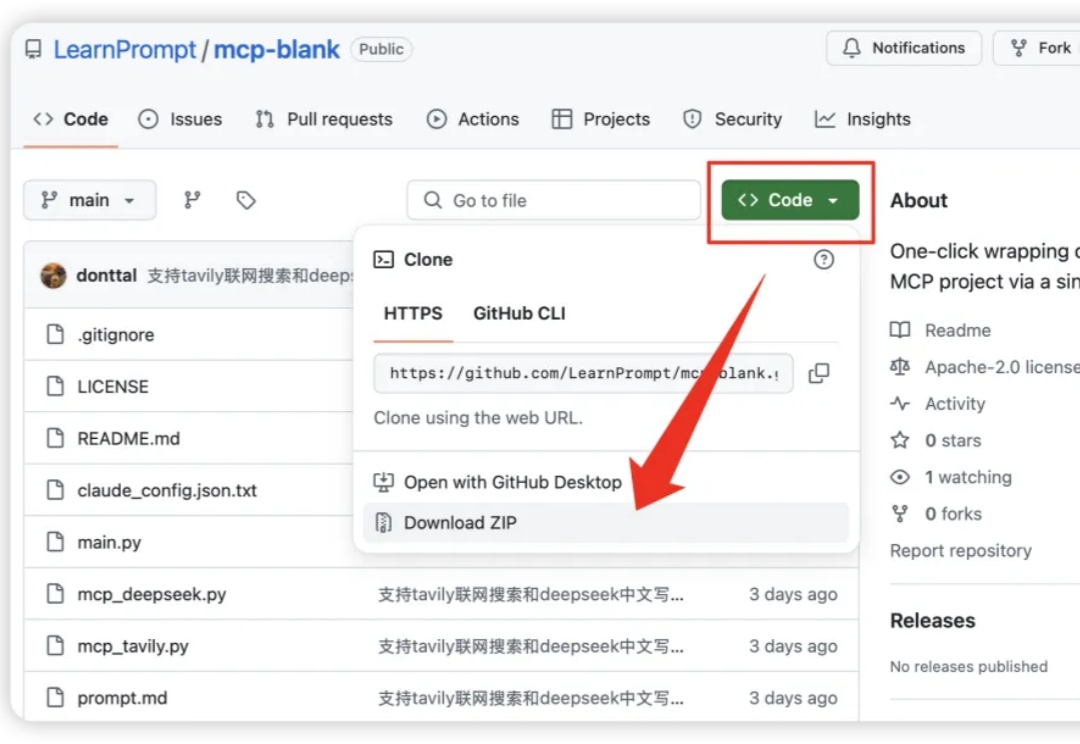Open the Pull requests tab
The width and height of the screenshot is (1080, 744).
[x=324, y=119]
